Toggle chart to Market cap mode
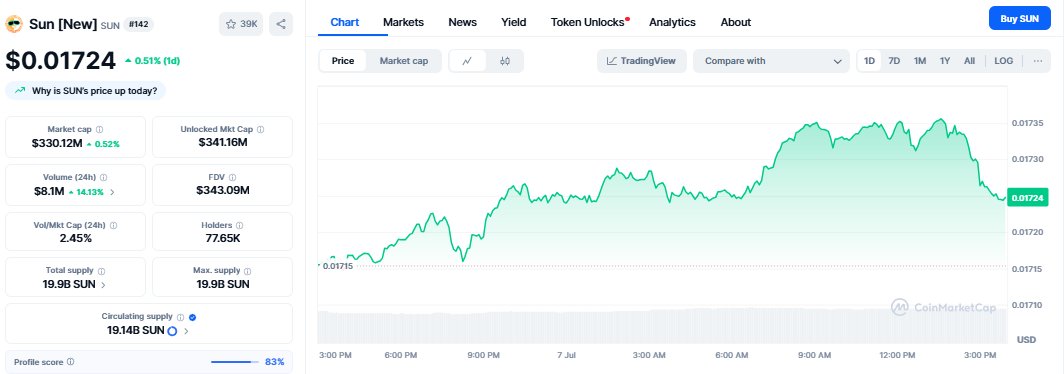The height and width of the screenshot is (374, 1064). (404, 61)
